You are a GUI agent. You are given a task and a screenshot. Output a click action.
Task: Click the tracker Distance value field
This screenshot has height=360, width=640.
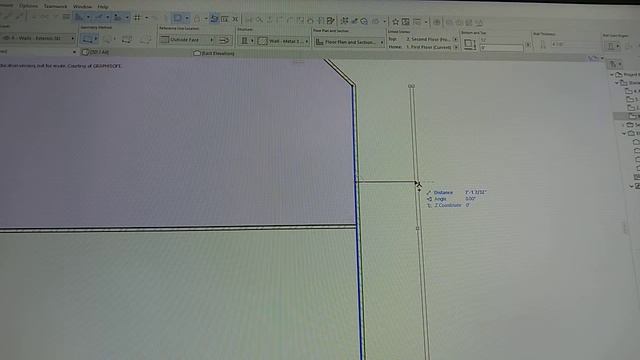pos(475,192)
